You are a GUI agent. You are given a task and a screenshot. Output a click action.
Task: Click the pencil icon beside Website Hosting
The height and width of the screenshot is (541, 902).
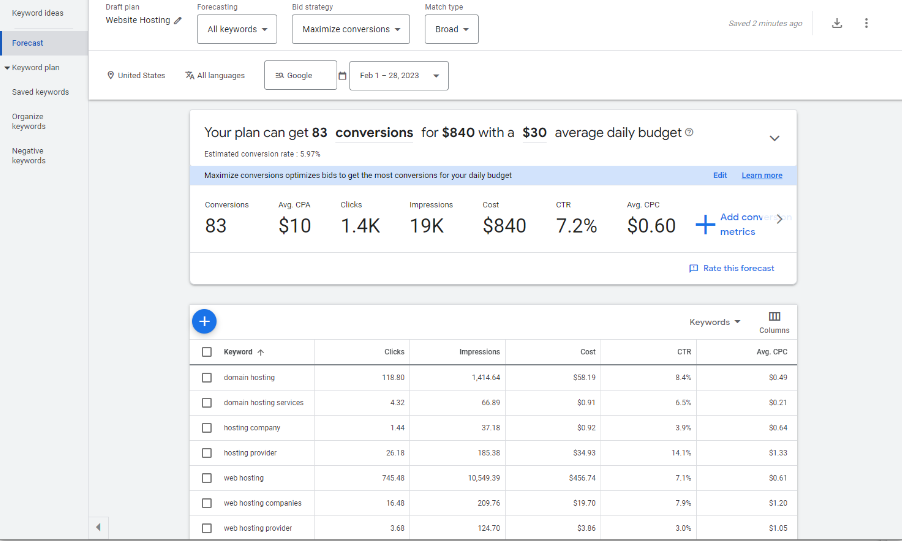pyautogui.click(x=178, y=21)
